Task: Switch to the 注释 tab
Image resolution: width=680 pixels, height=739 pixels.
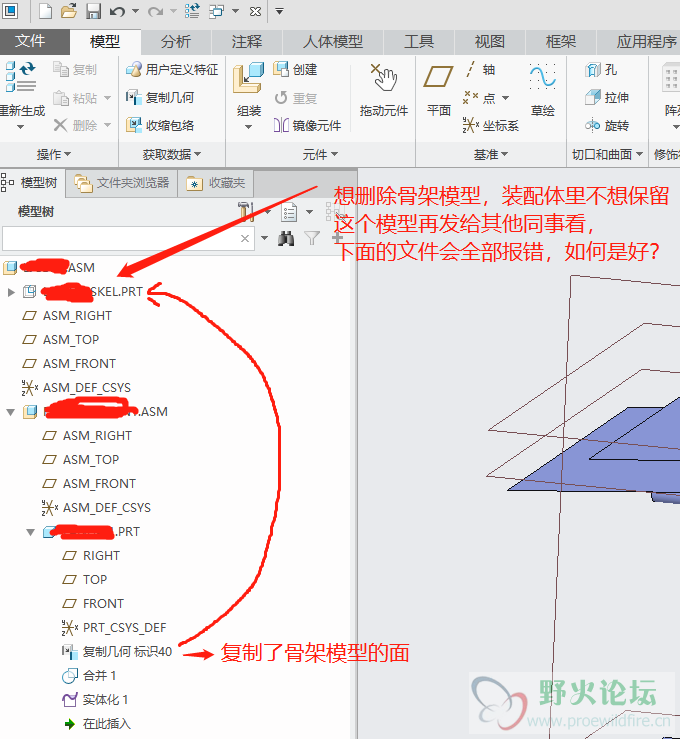Action: coord(246,41)
